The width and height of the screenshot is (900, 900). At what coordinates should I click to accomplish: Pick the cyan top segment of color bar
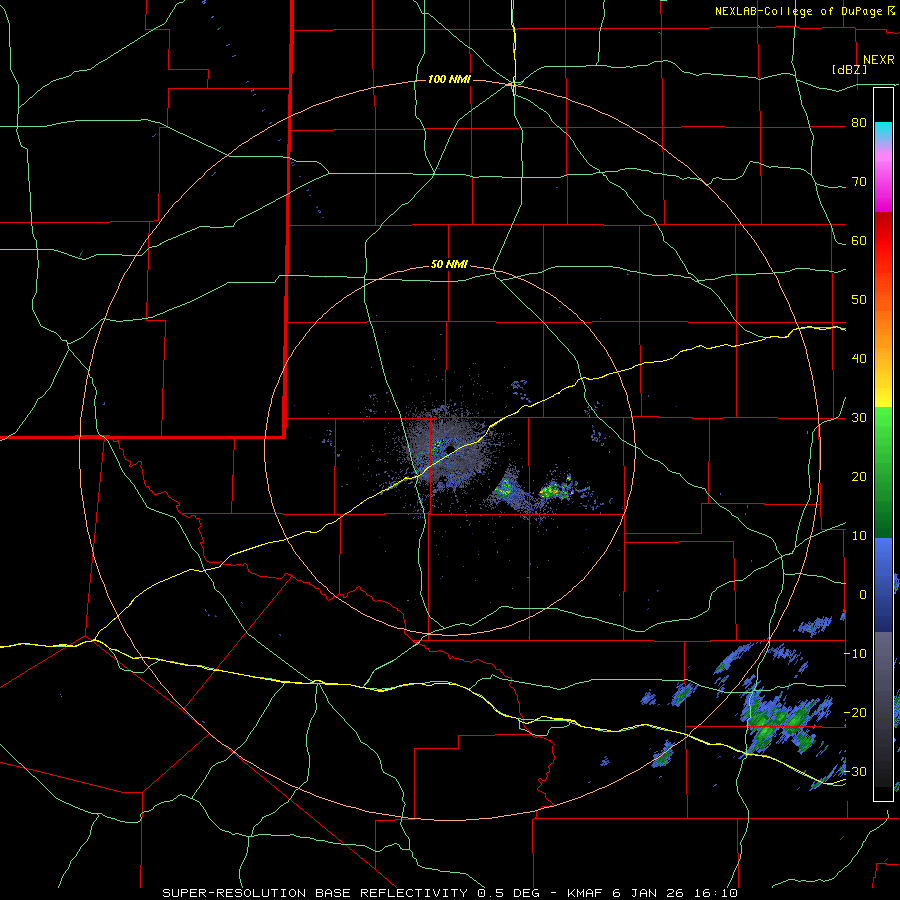883,129
